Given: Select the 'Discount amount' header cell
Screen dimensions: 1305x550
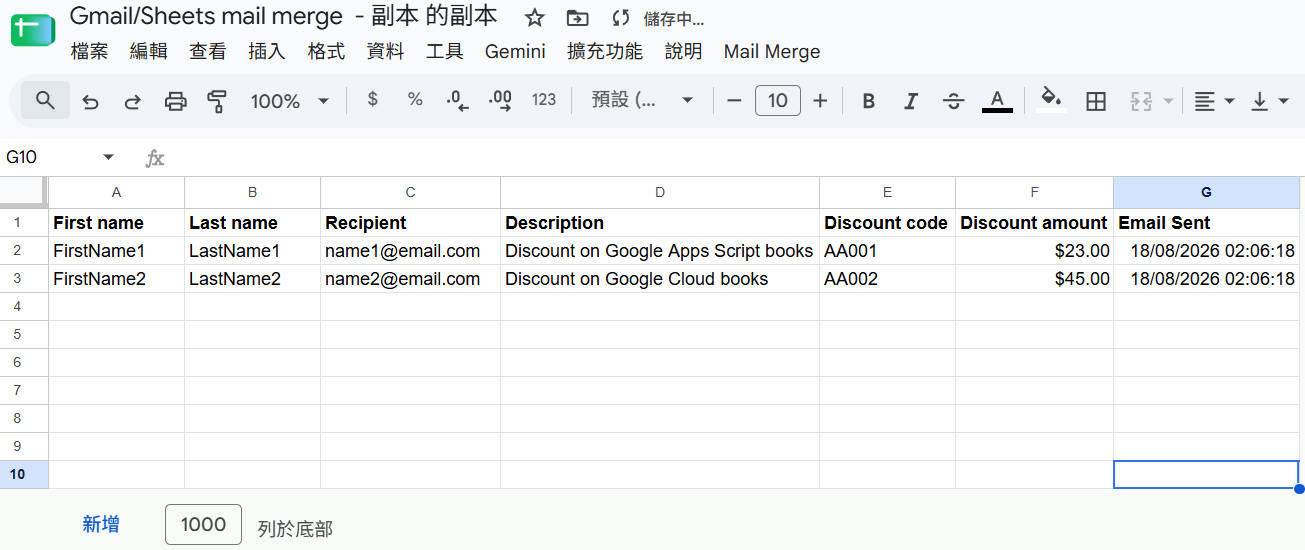Looking at the screenshot, I should 1035,223.
